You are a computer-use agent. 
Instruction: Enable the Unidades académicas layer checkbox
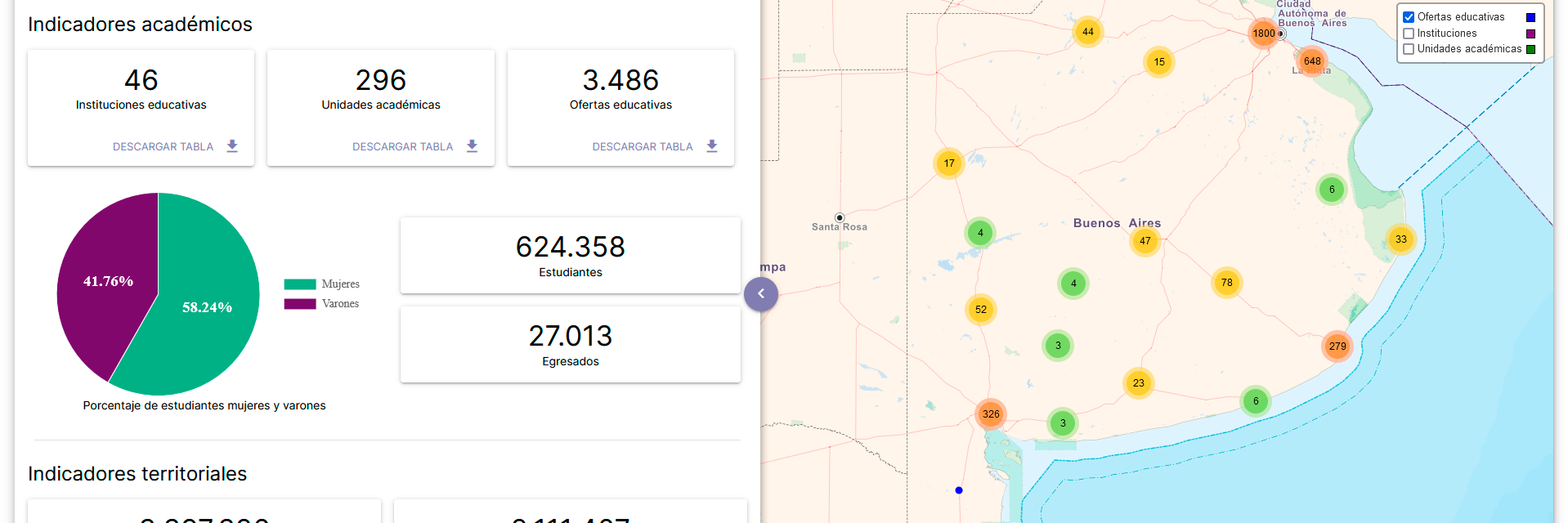coord(1409,49)
